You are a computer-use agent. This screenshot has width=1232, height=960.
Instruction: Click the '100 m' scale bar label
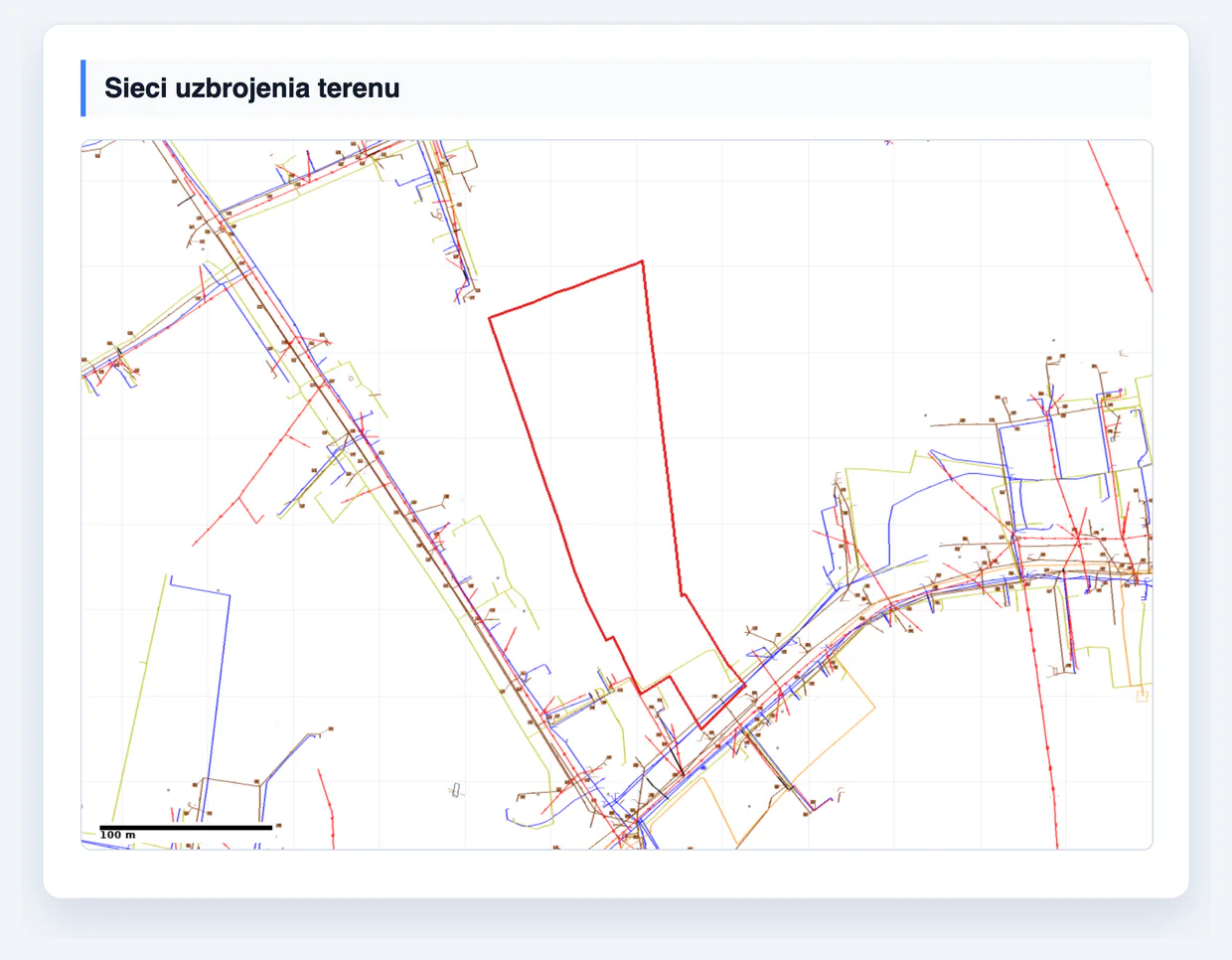(117, 835)
